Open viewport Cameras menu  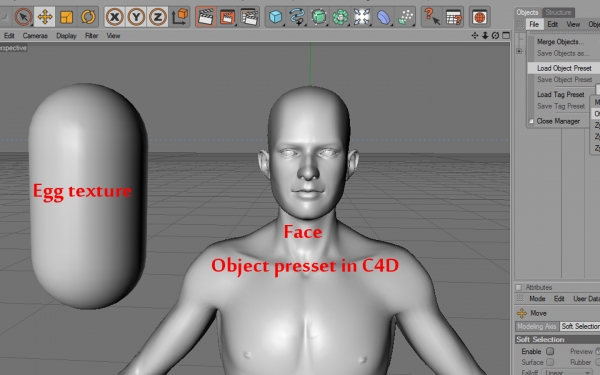pyautogui.click(x=35, y=36)
